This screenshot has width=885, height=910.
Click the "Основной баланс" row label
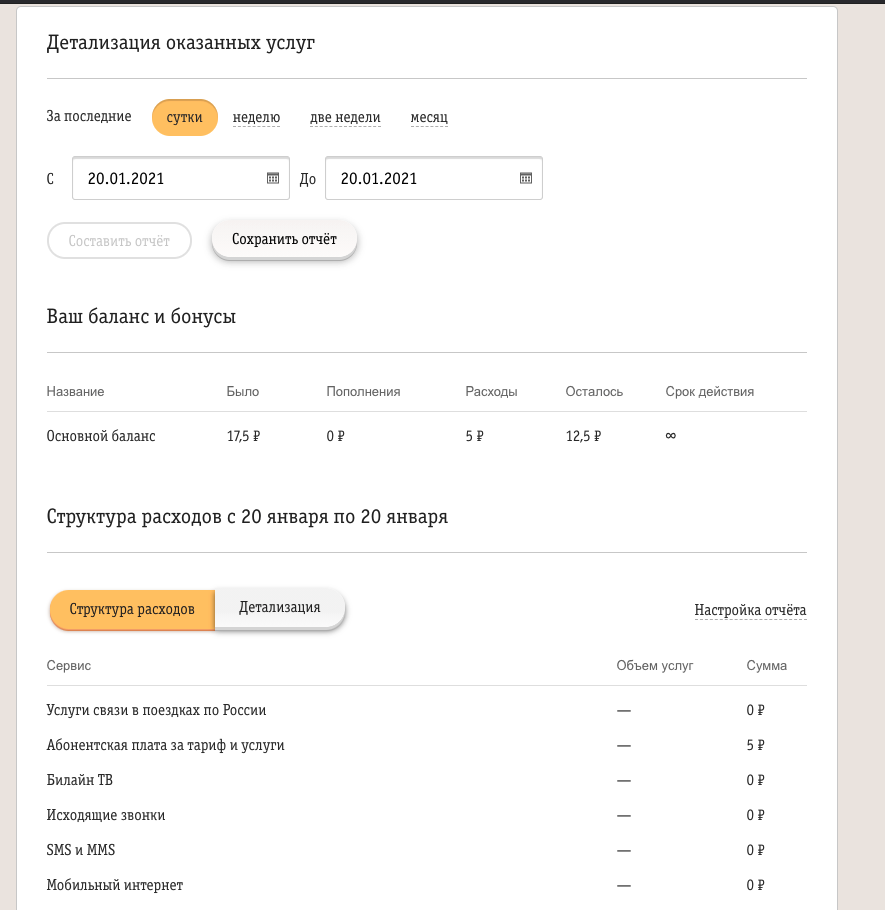click(101, 436)
